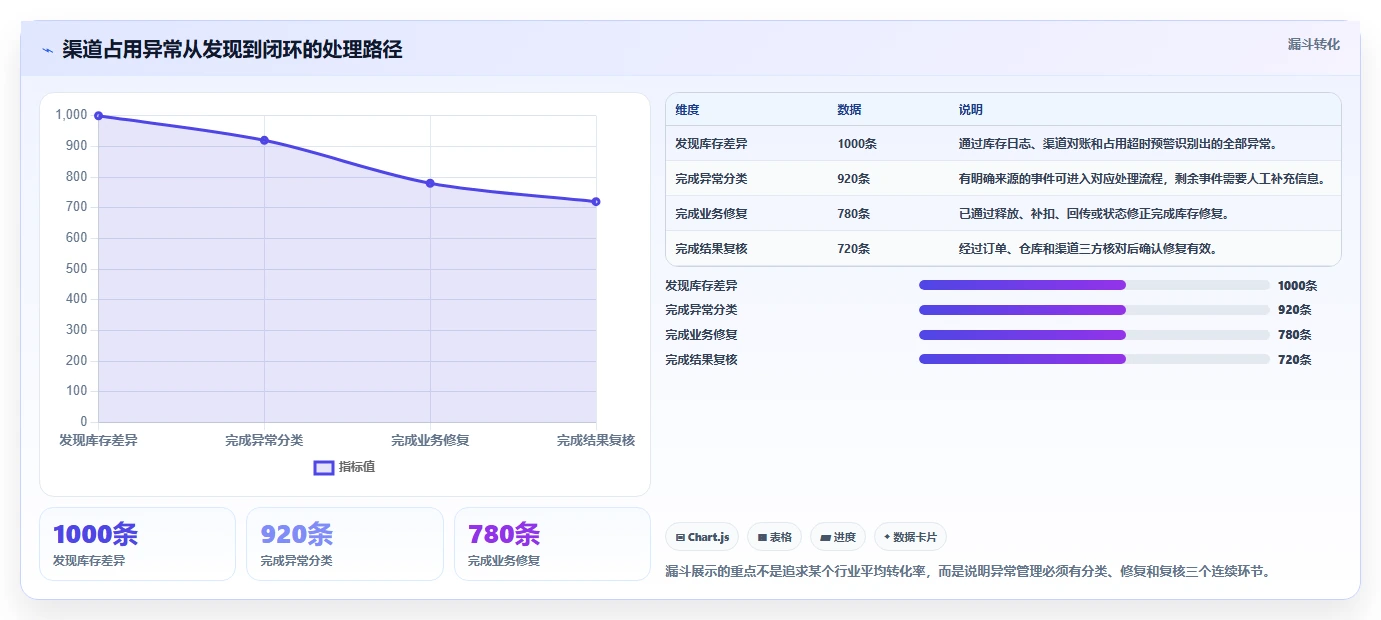
Task: Click the footer note starting 漏斗展示的重点
Action: [968, 572]
